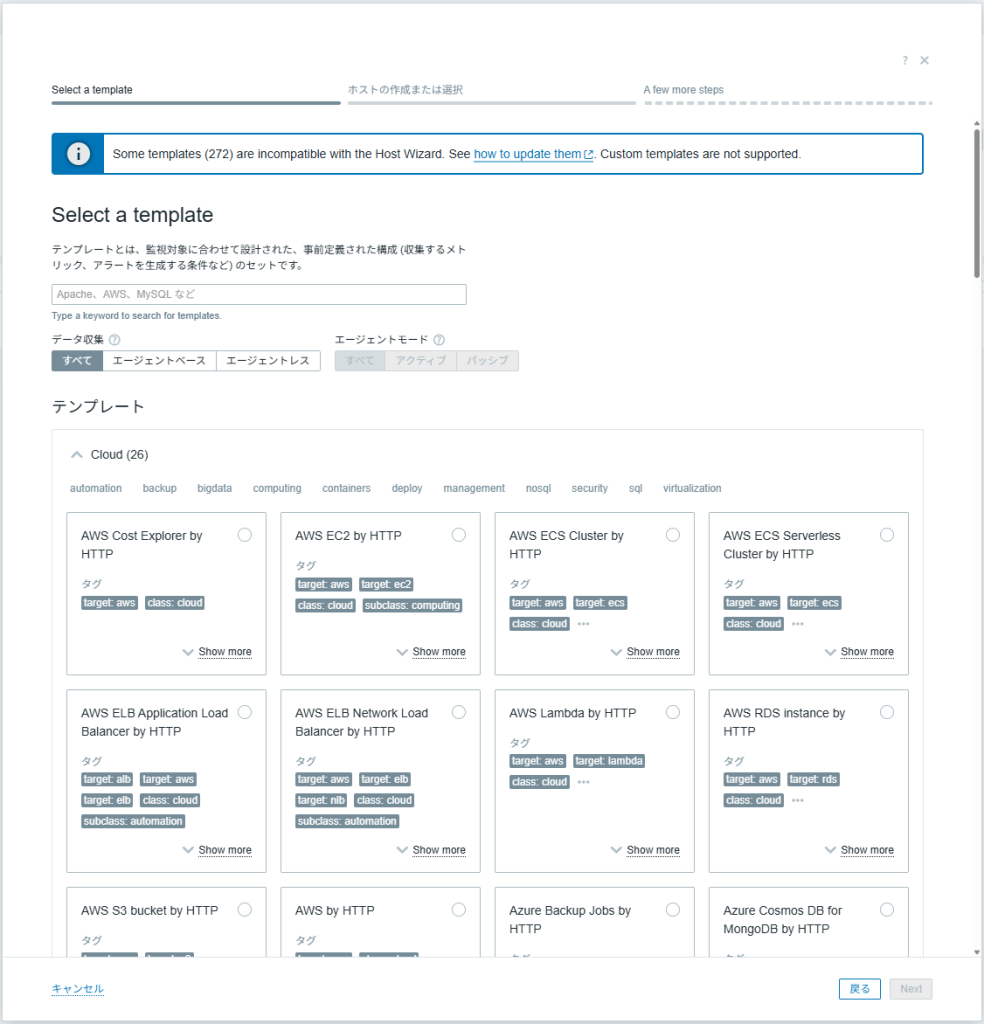Click the 'target: alb' tag on ELB Application card
Viewport: 984px width, 1024px height.
tap(107, 779)
